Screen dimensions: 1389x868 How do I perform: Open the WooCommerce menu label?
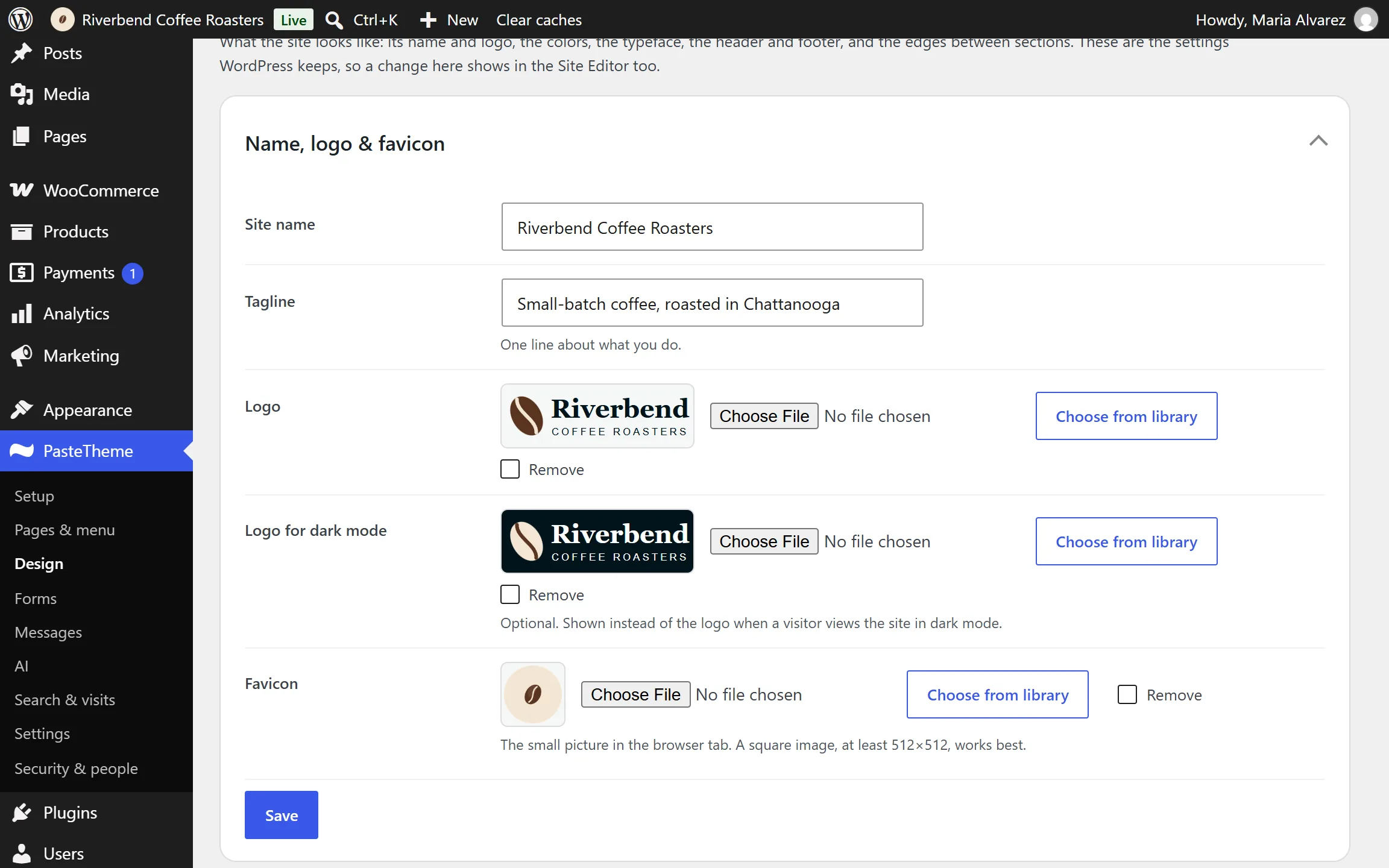pos(101,190)
